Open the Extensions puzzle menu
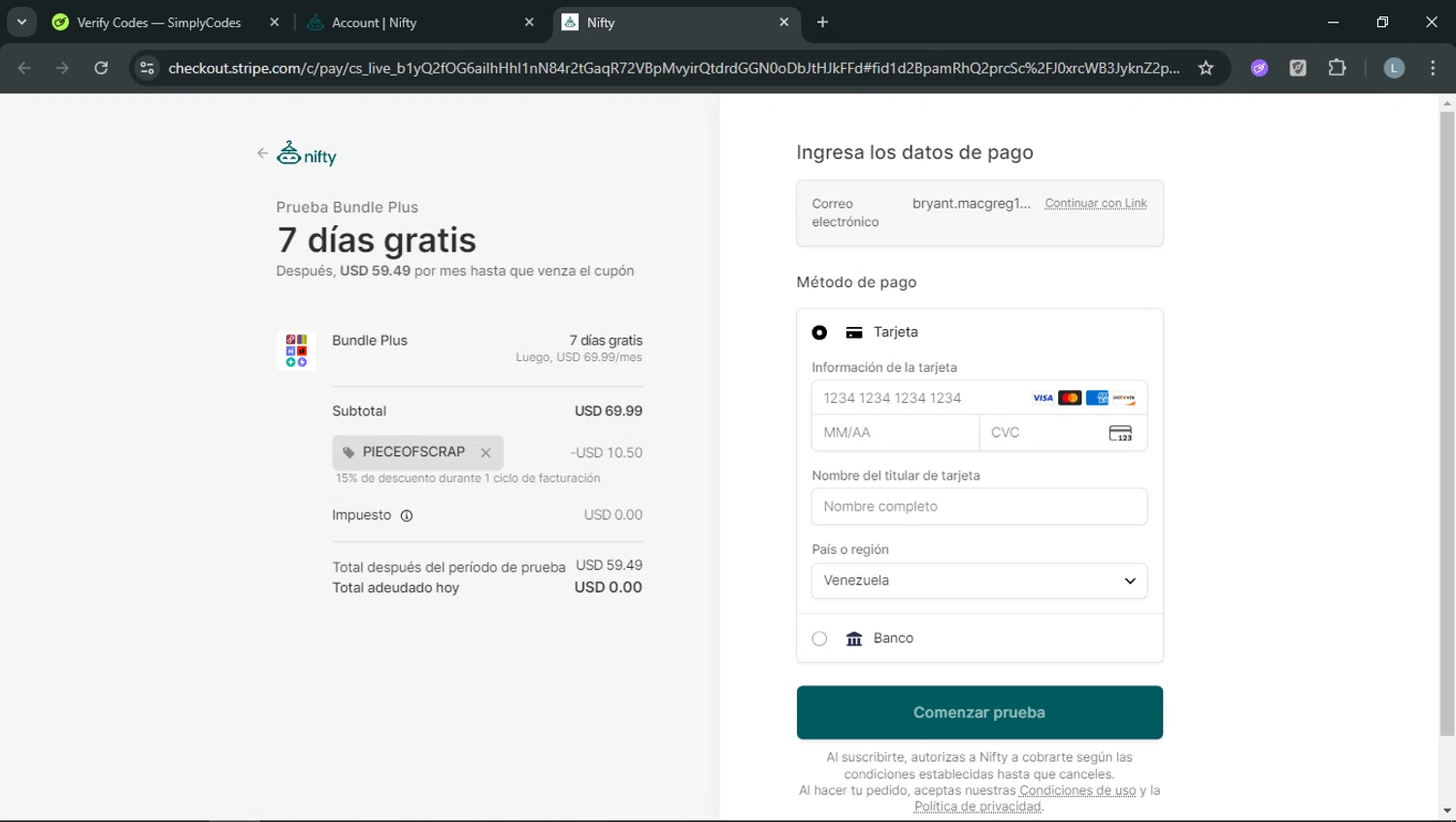Screen dimensions: 1456x822 (x=1338, y=68)
